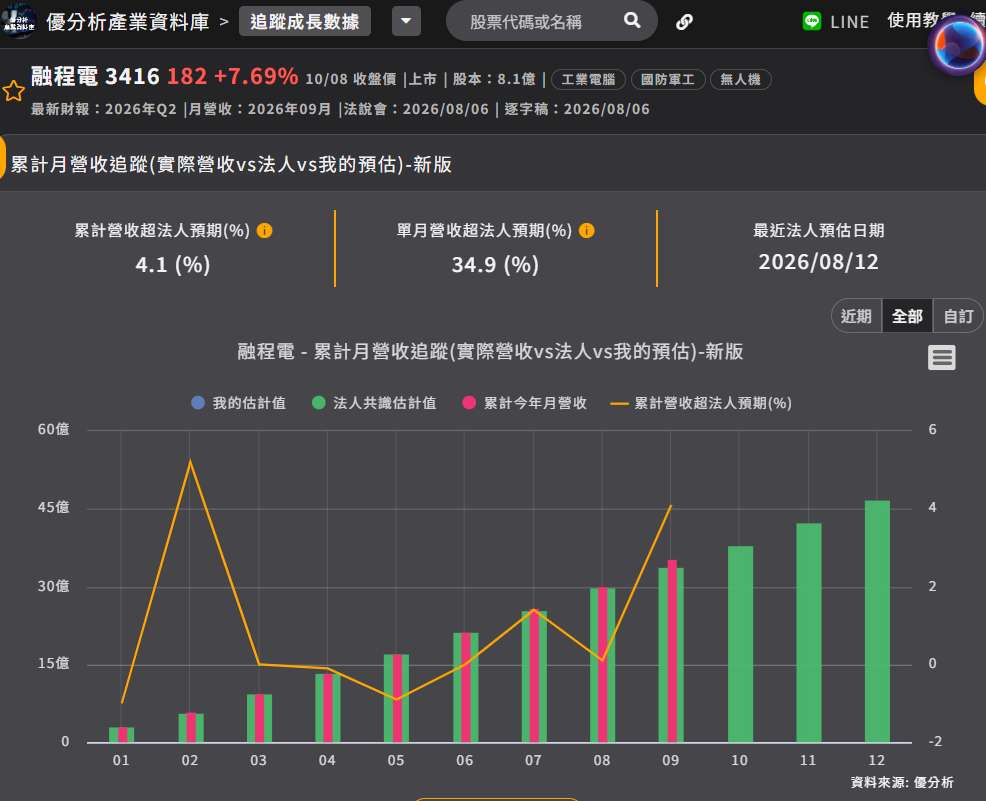Click the November green consensus bar
Viewport: 986px width, 801px height.
809,633
